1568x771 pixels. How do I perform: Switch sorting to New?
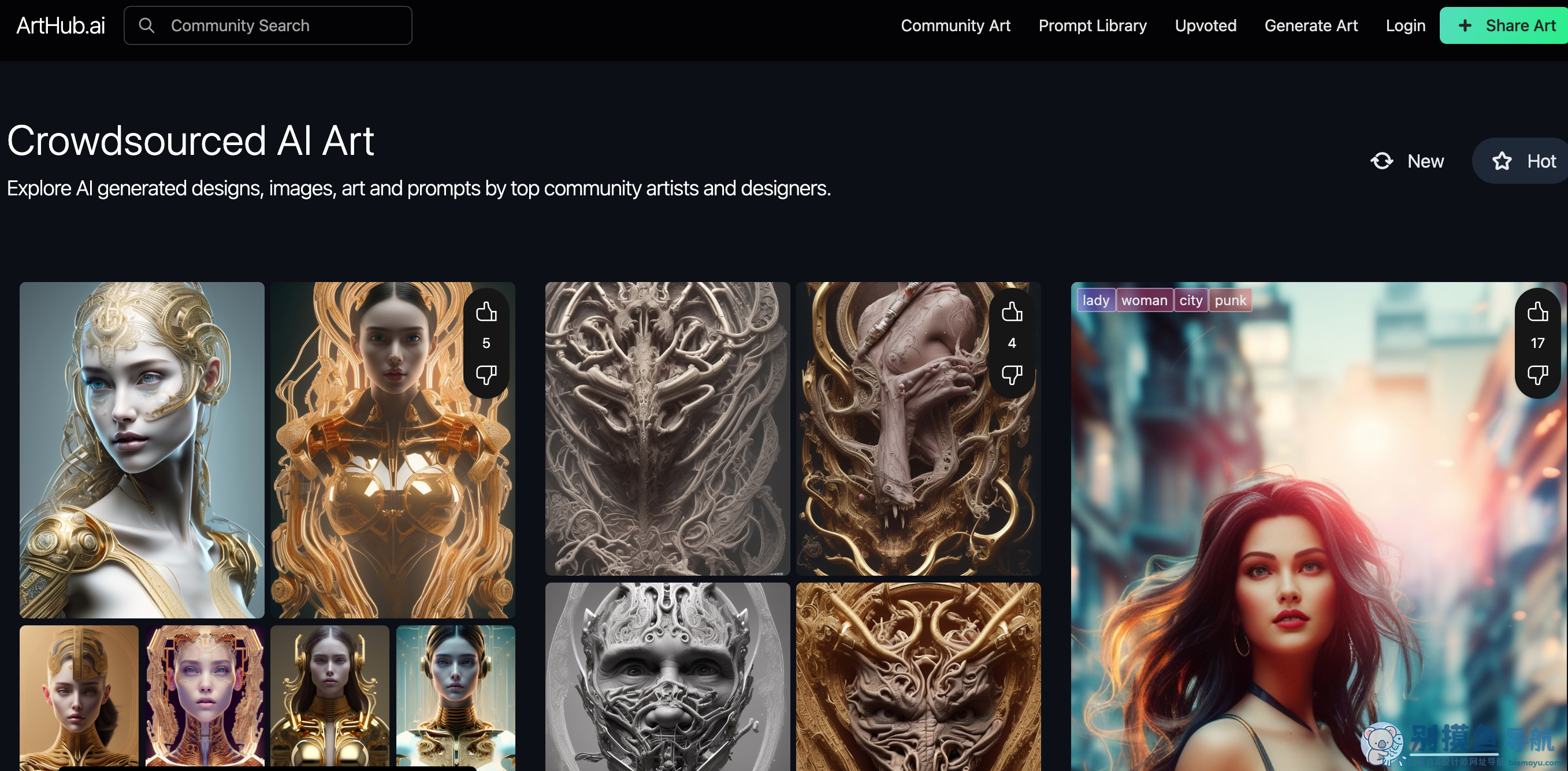click(1407, 161)
